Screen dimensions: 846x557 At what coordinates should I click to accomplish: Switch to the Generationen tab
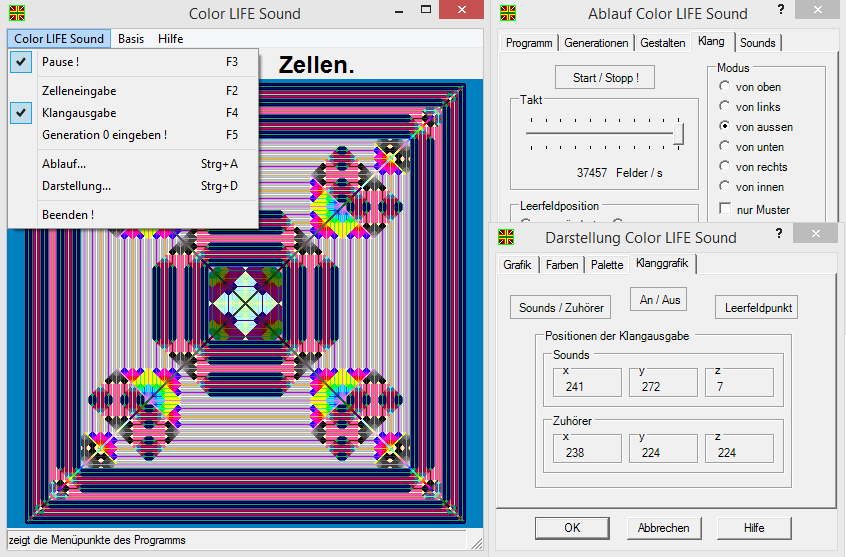click(x=596, y=43)
